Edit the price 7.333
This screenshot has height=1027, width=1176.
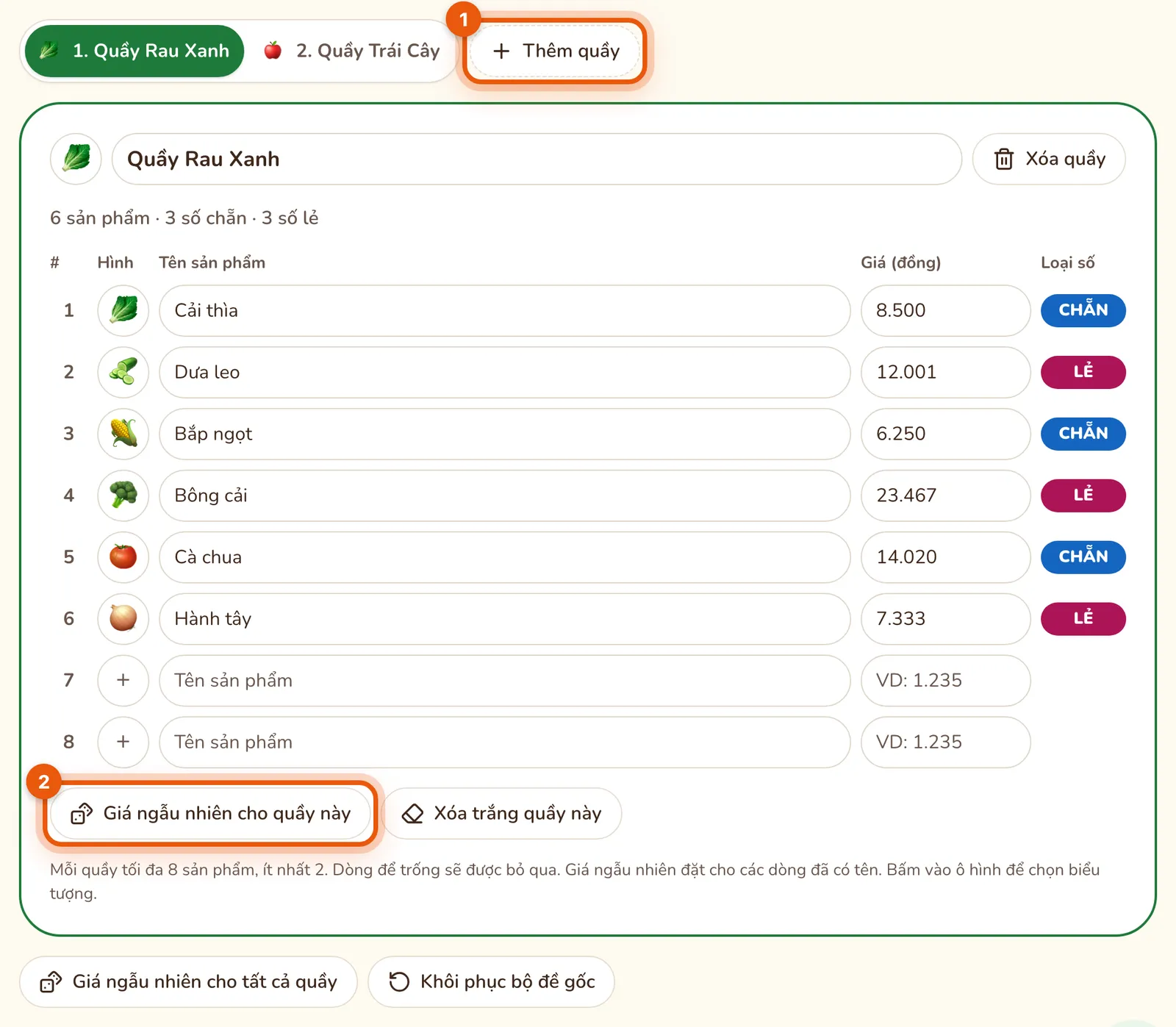(x=945, y=619)
